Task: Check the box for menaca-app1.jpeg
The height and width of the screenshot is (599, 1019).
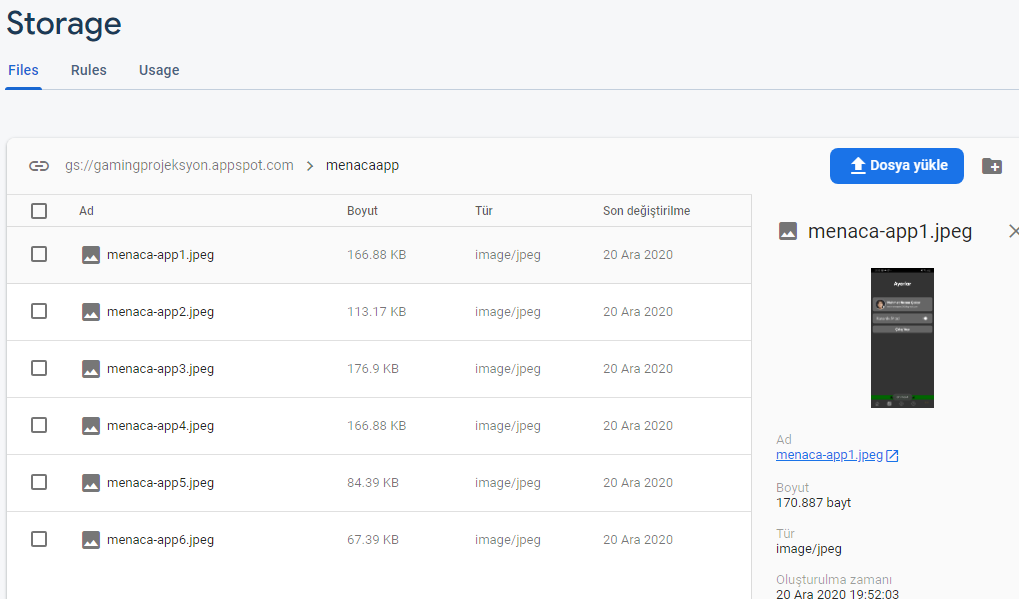Action: pyautogui.click(x=39, y=254)
